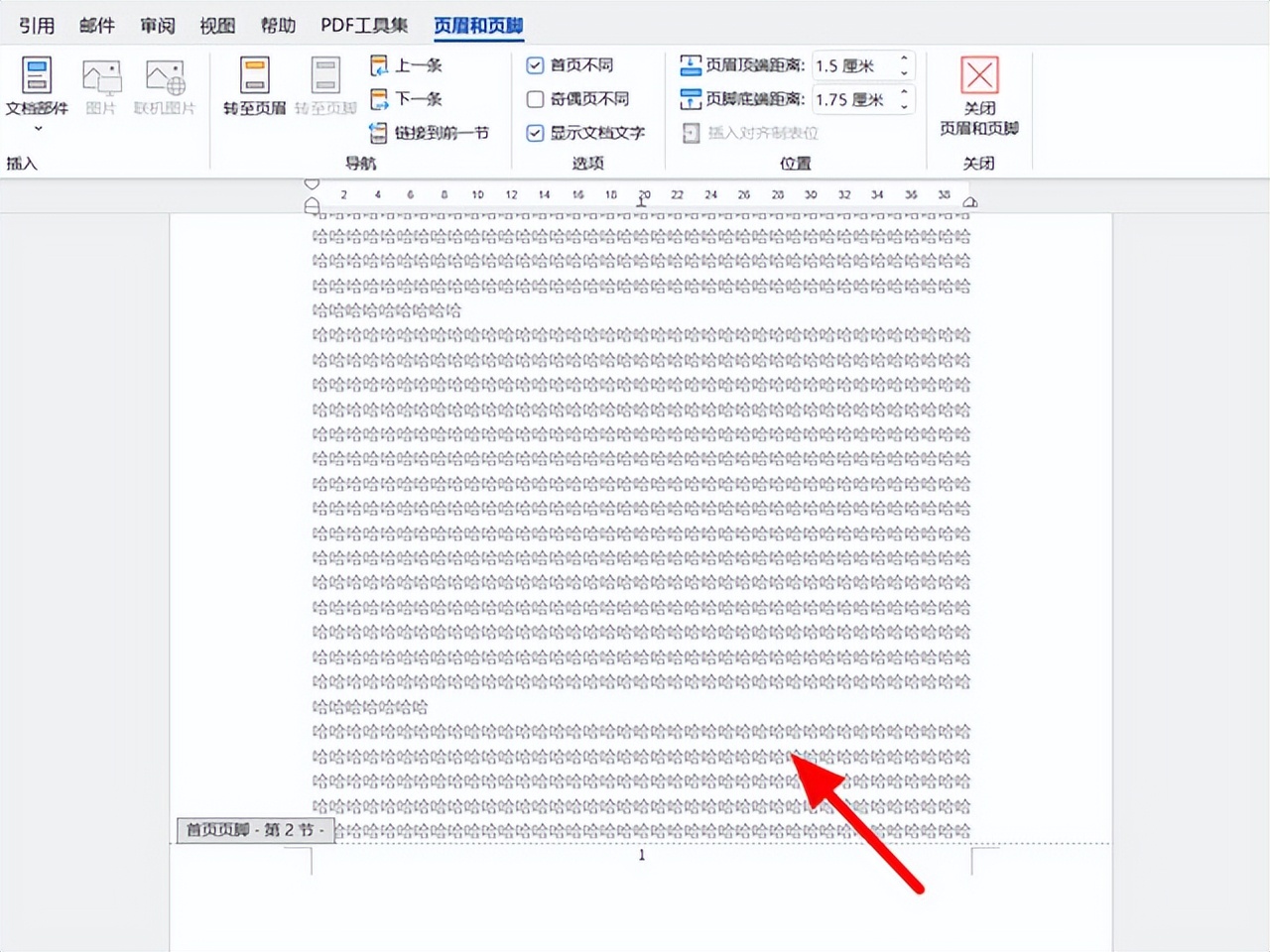Click the red 关闭页眉和页脚 icon
Image resolution: width=1270 pixels, height=952 pixels.
point(978,75)
